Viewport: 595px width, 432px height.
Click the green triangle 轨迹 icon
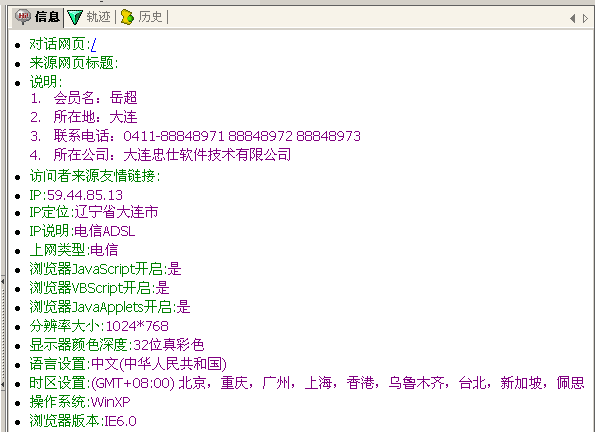(75, 17)
